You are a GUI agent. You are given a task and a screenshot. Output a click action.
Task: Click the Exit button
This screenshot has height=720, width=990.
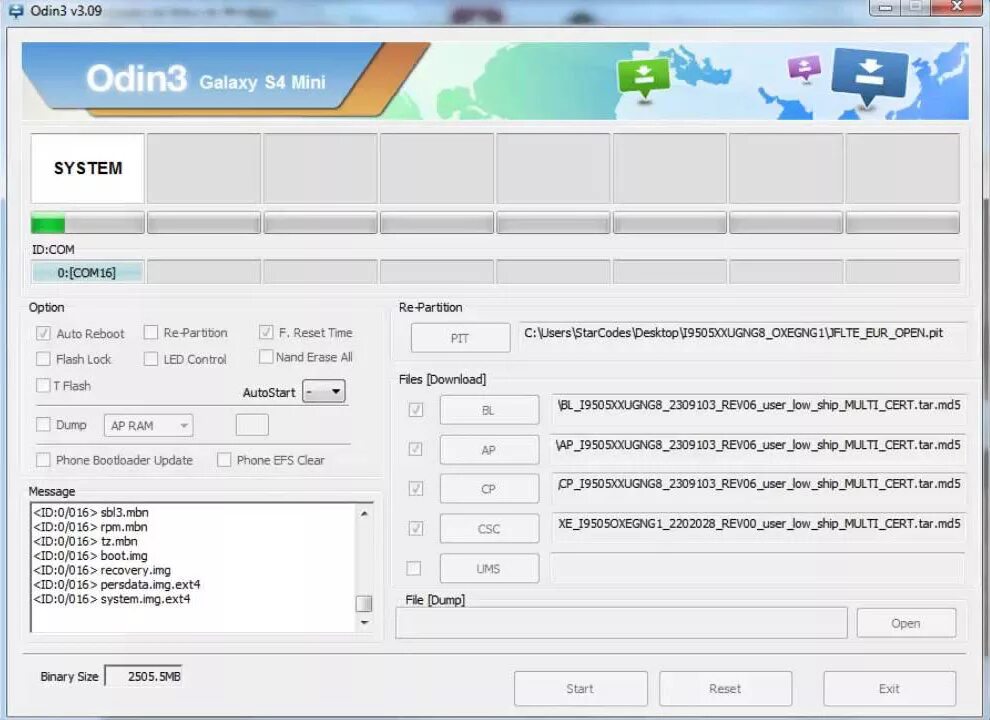tap(890, 688)
